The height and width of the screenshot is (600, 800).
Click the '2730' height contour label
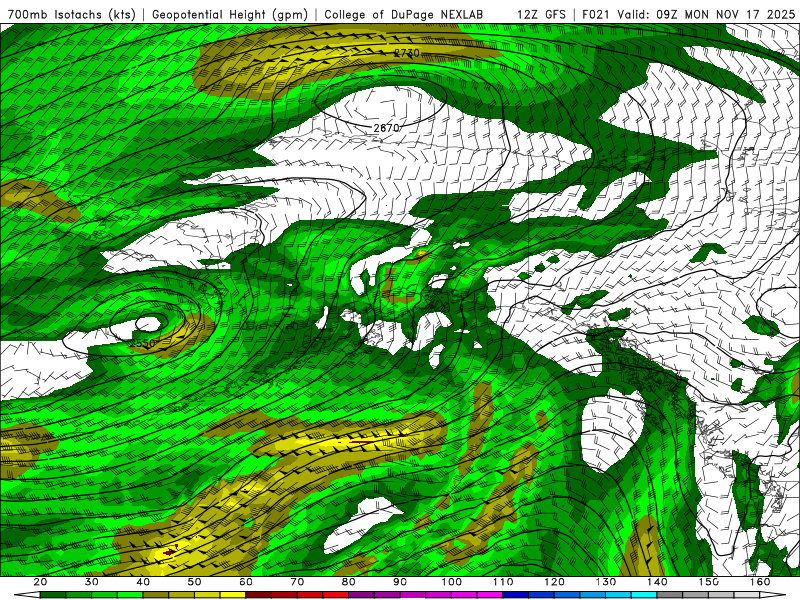coord(407,53)
